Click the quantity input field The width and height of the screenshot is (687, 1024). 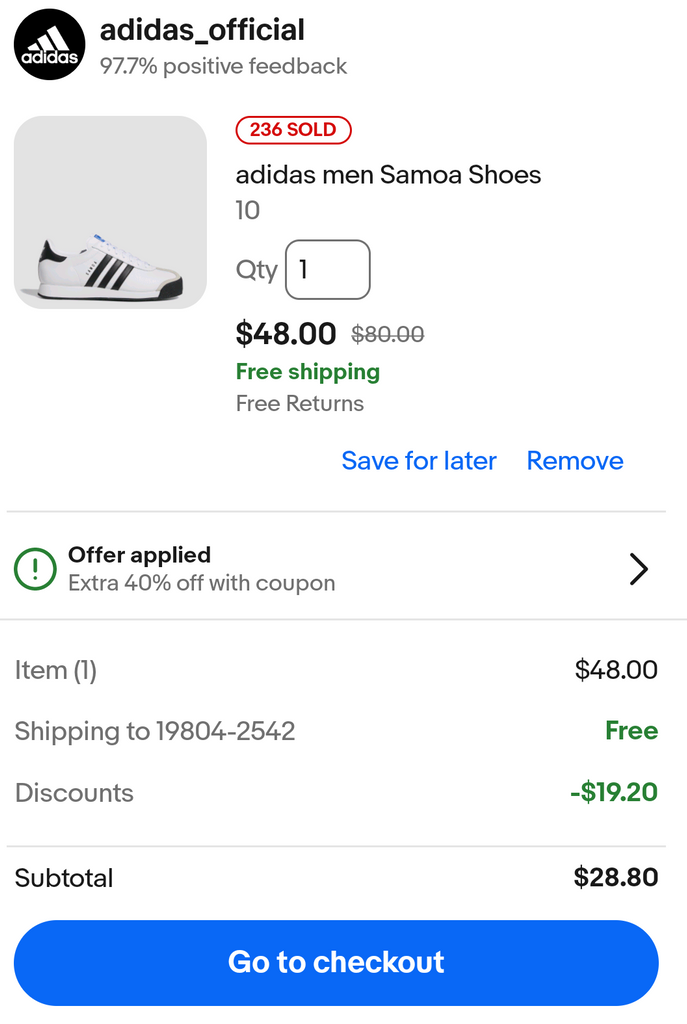coord(328,269)
